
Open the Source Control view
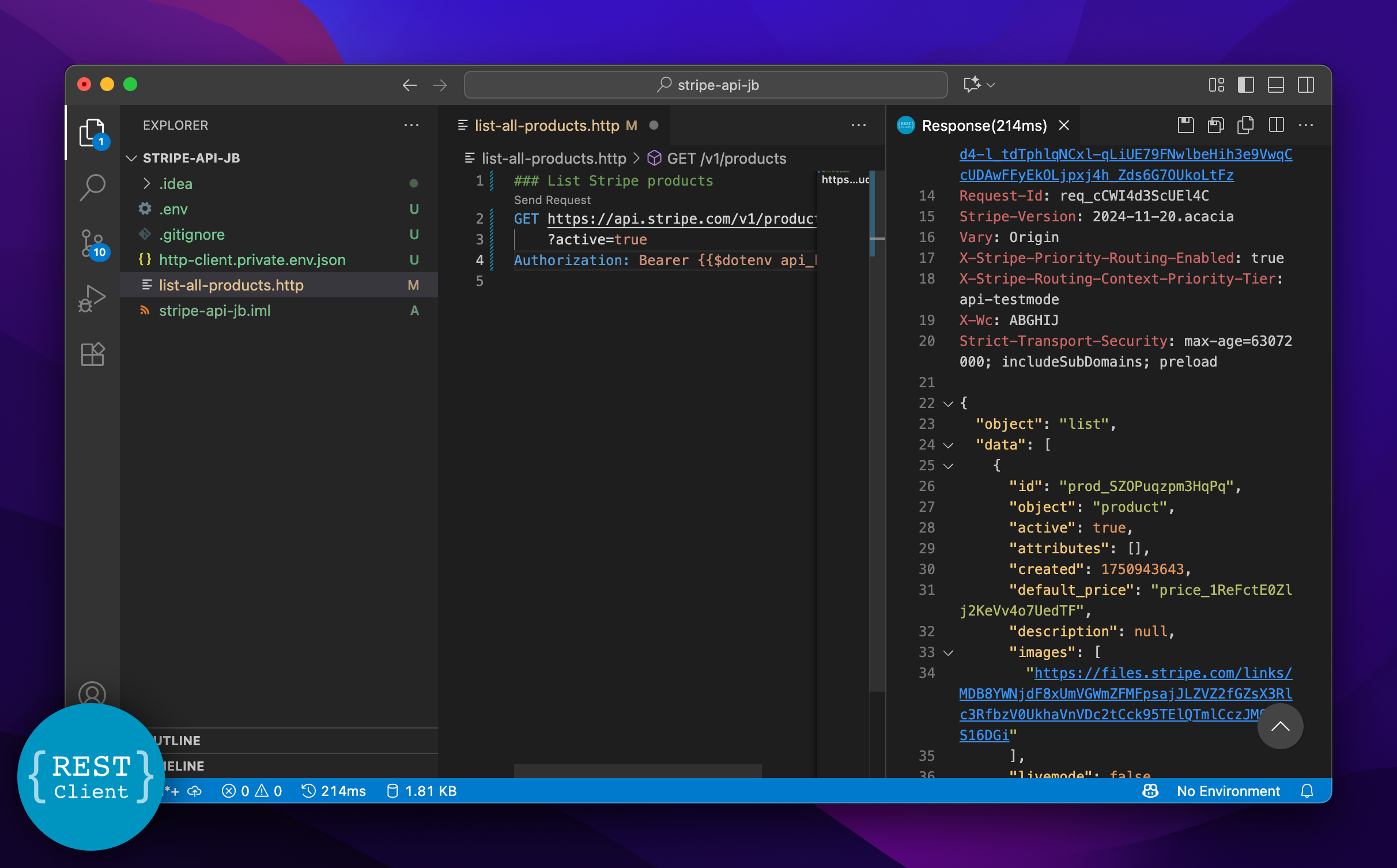pyautogui.click(x=92, y=243)
